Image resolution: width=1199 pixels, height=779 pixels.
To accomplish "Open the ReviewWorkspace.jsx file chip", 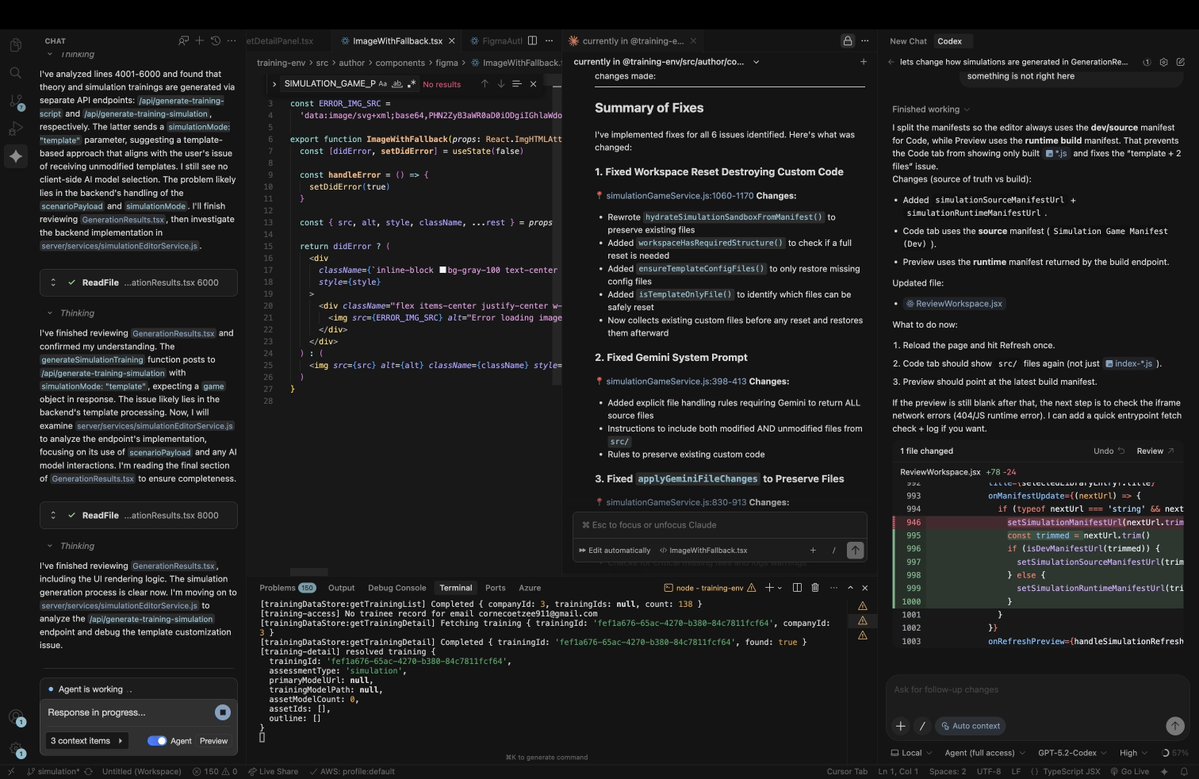I will [954, 303].
